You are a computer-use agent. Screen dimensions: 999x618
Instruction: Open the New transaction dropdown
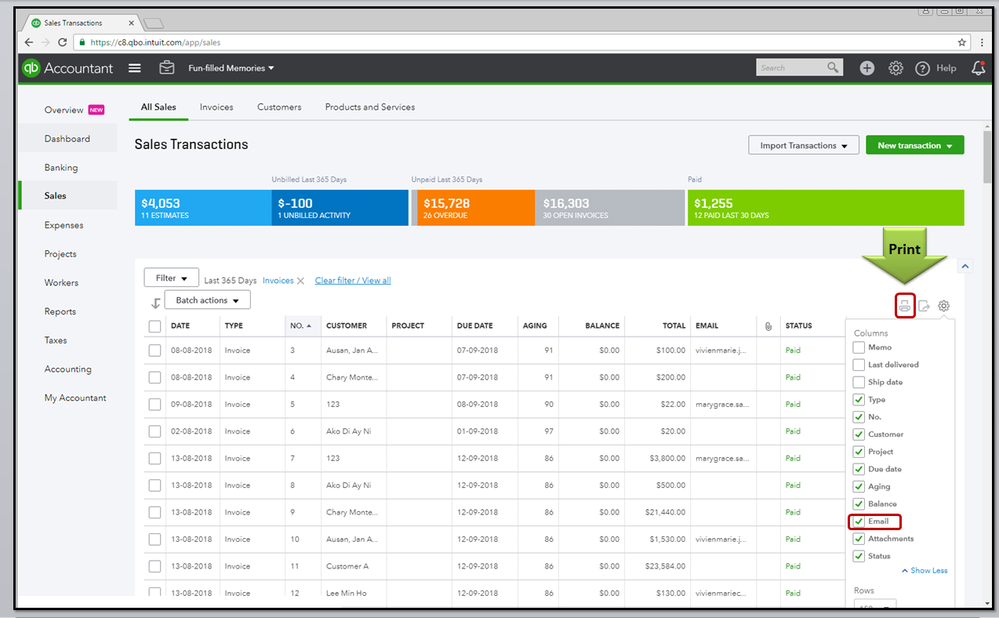(x=914, y=146)
